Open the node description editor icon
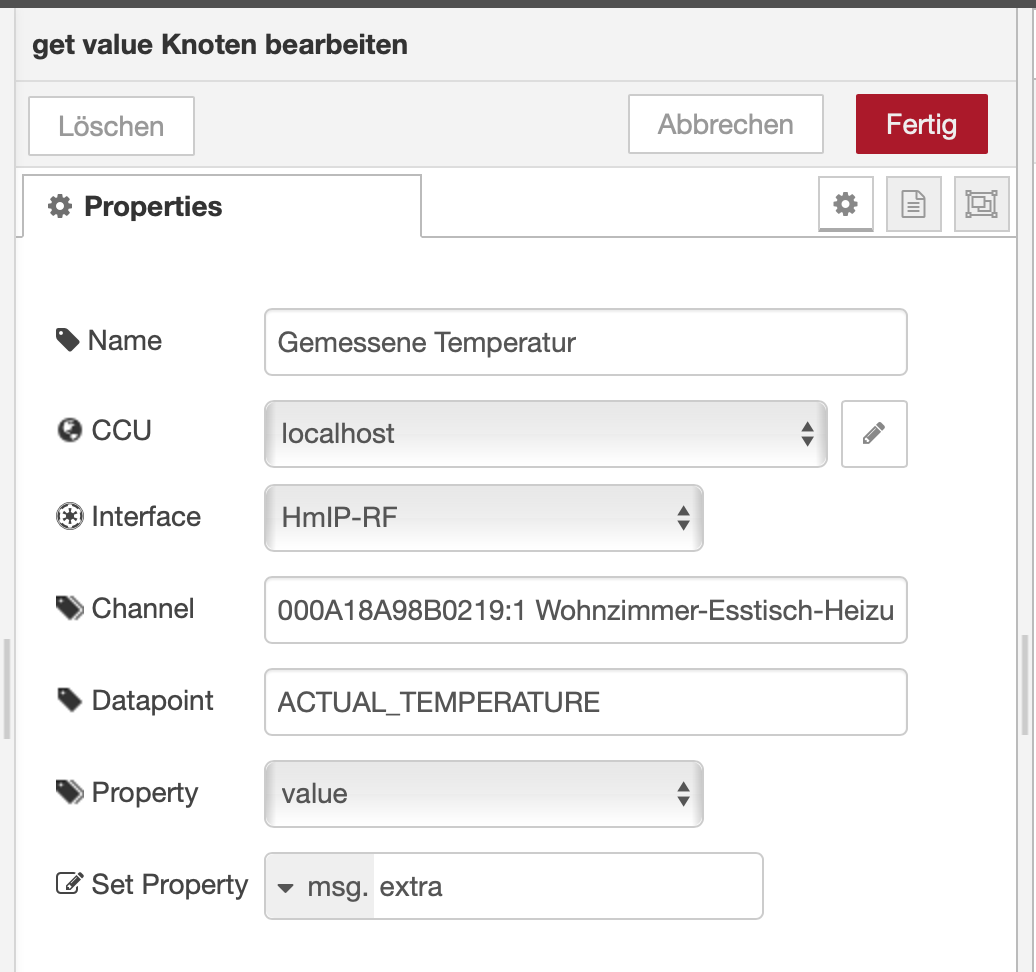Viewport: 1036px width, 972px height. (913, 203)
